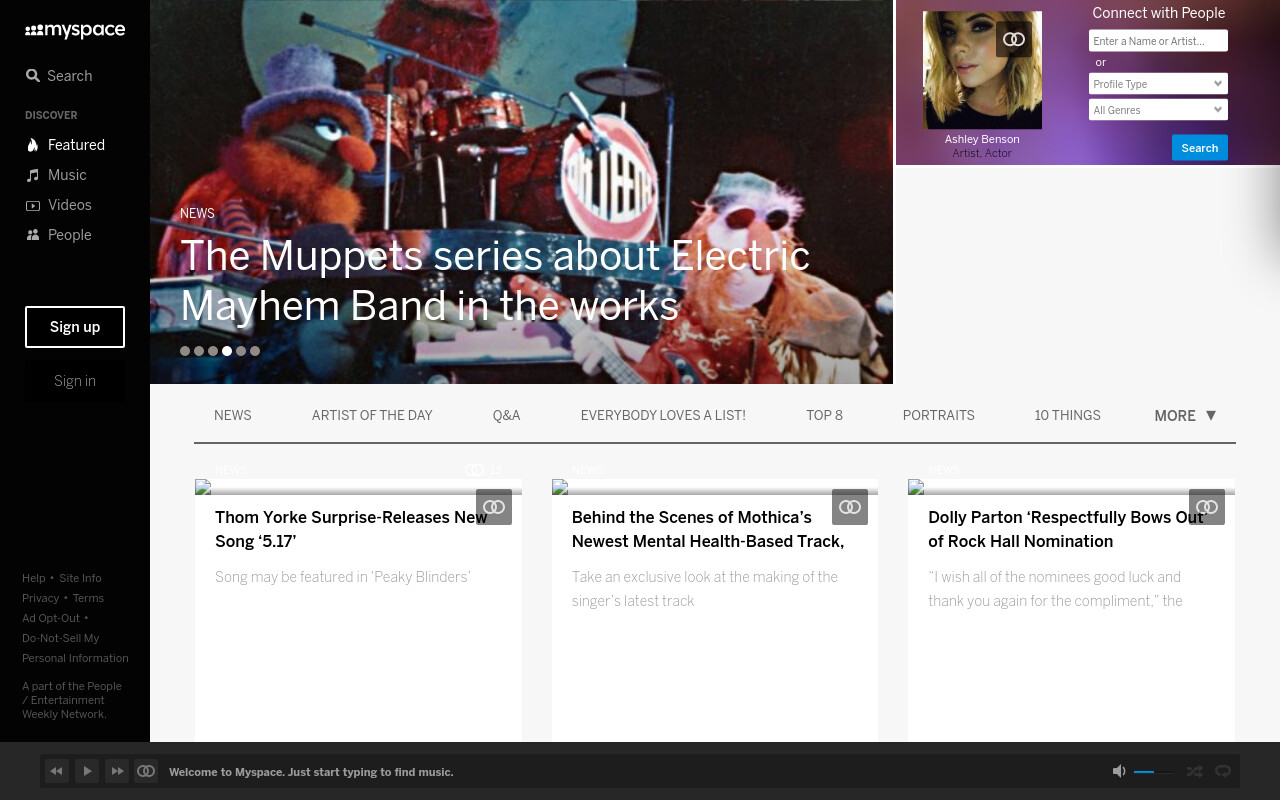Open the Music section
Viewport: 1280px width, 800px height.
(56, 175)
